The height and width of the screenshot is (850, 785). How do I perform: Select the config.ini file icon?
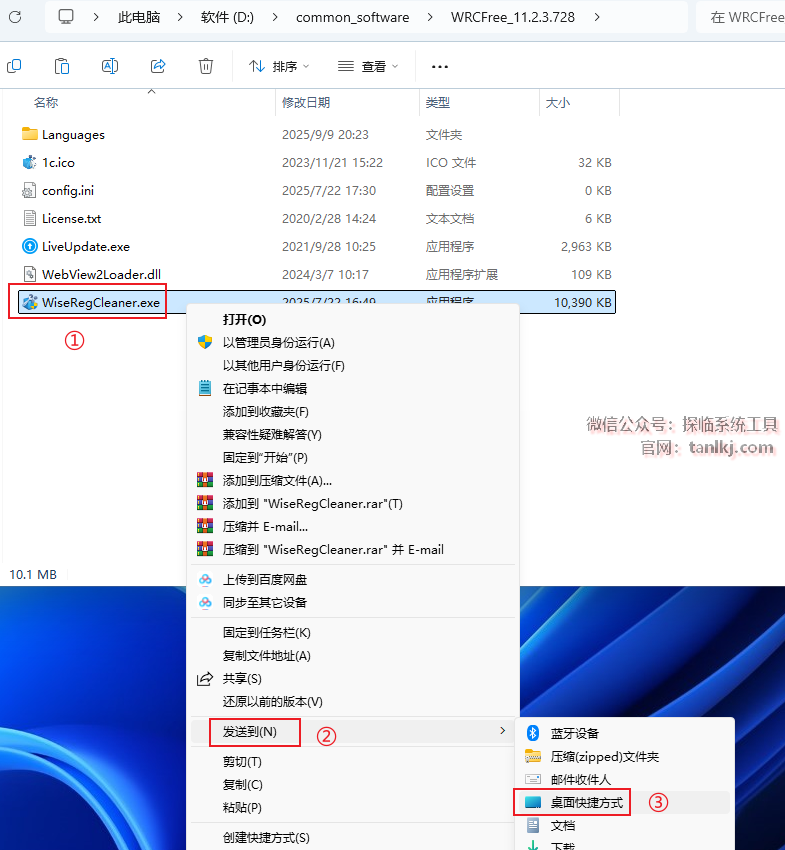[x=29, y=190]
